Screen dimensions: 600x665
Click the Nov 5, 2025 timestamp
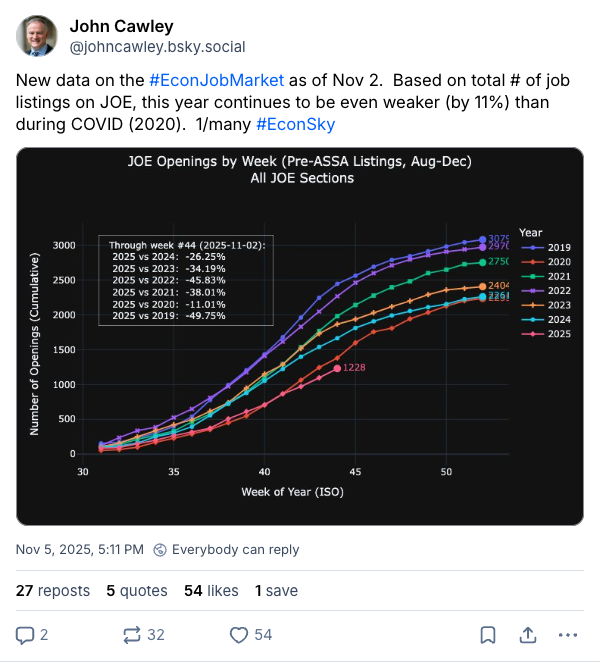coord(80,549)
